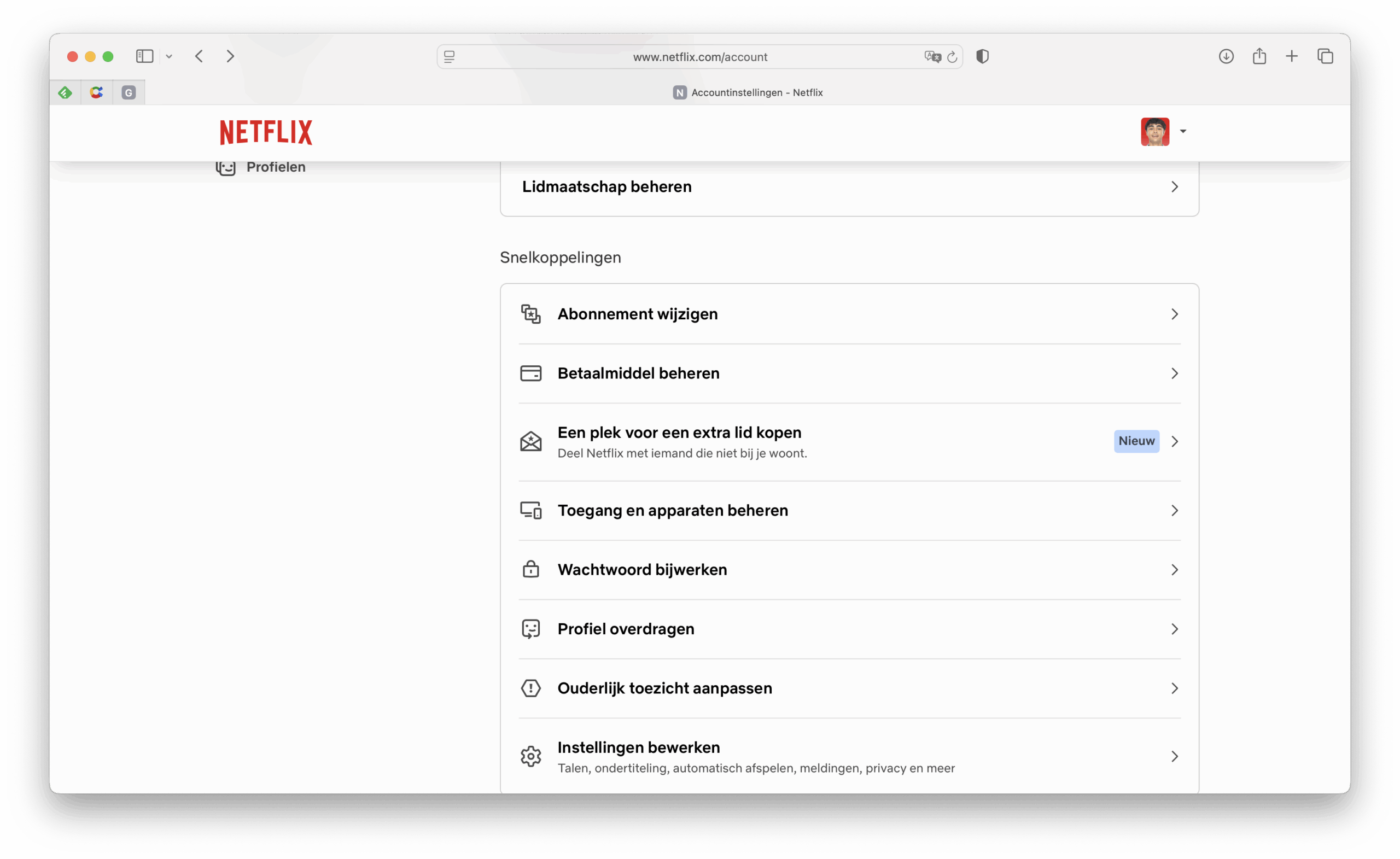This screenshot has height=859, width=1400.
Task: Click chevron on Toegang en apparaten row
Action: pos(1175,511)
